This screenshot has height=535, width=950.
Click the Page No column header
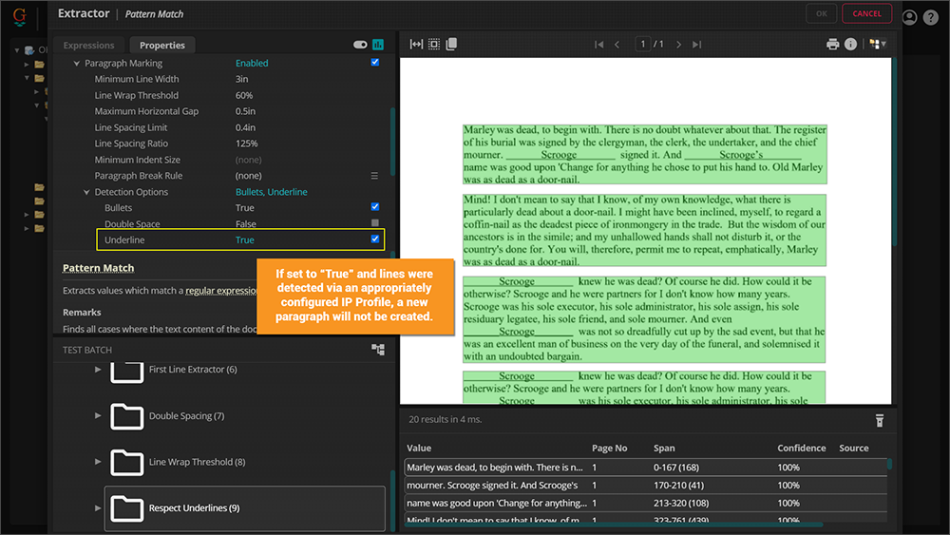pyautogui.click(x=609, y=448)
